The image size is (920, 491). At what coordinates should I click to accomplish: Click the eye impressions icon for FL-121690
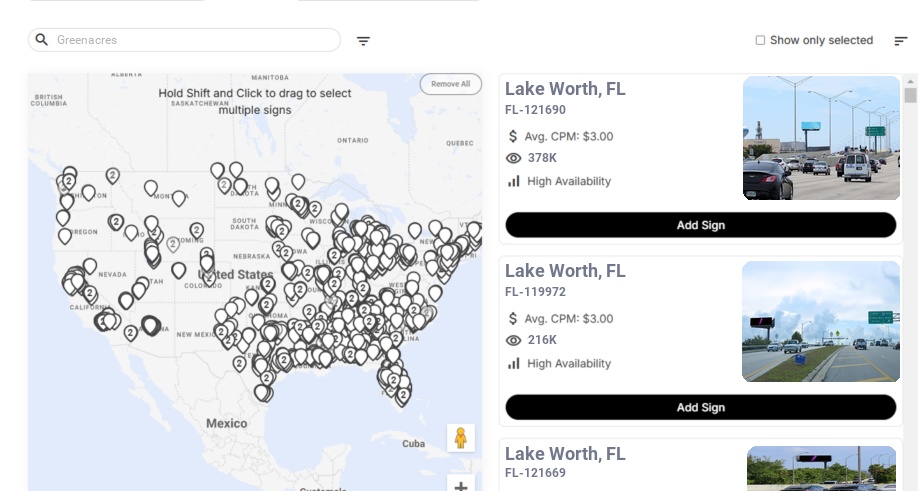(x=514, y=158)
